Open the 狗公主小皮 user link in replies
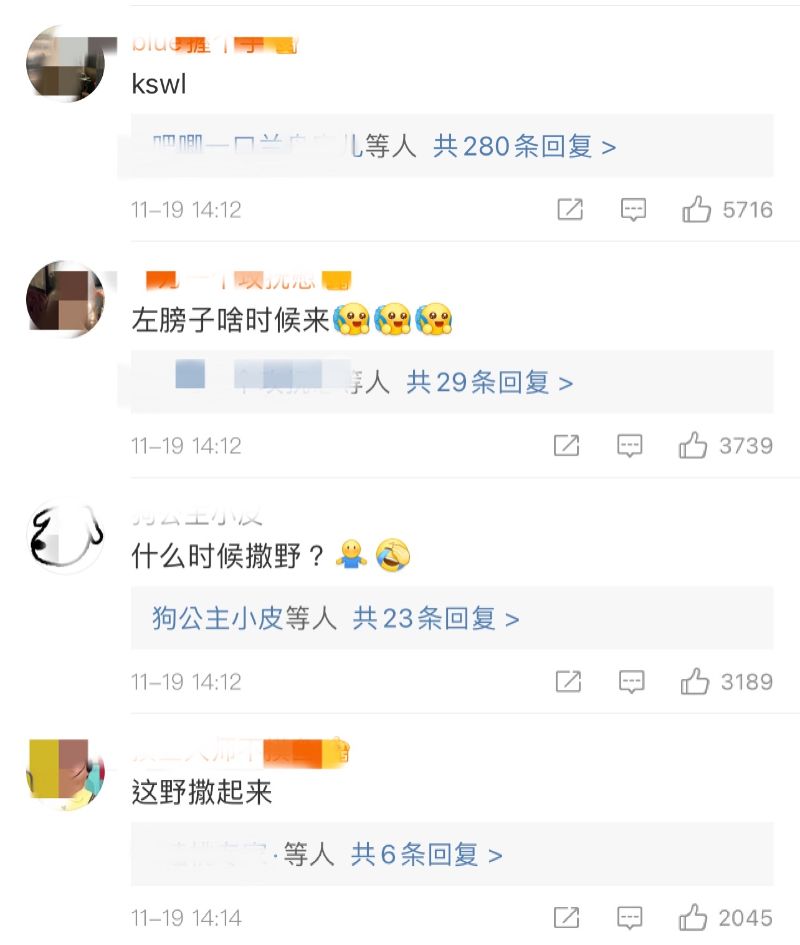The image size is (800, 945). [216, 618]
